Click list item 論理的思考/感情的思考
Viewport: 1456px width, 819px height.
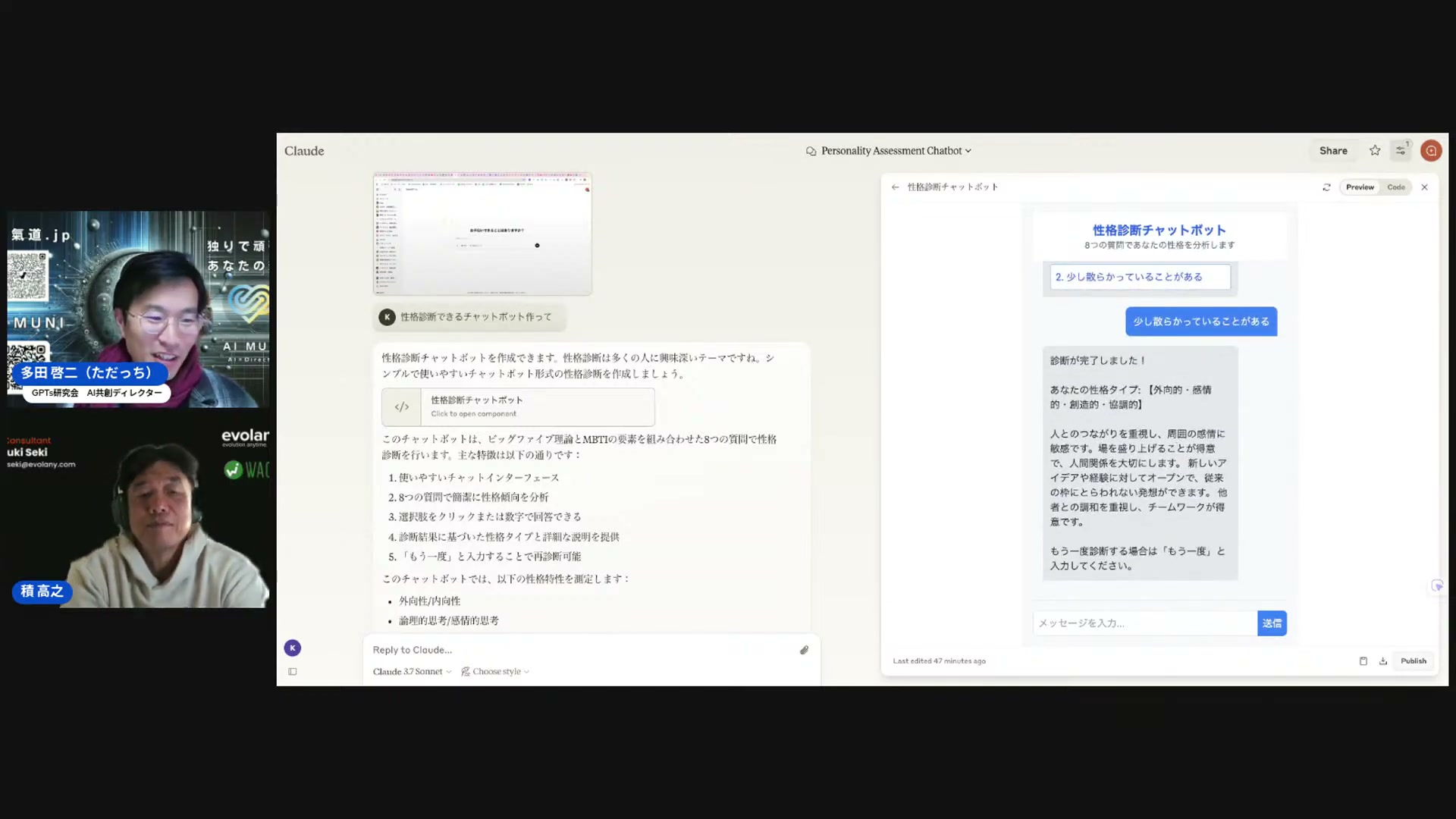click(449, 621)
